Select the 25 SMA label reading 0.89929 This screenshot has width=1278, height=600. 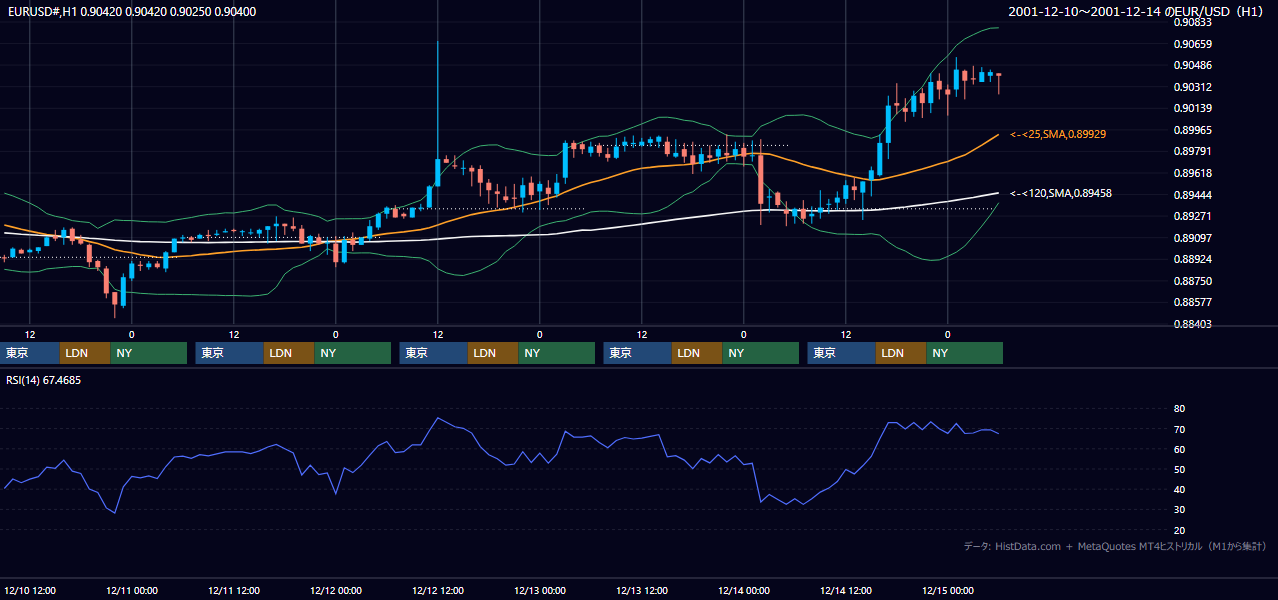point(1058,133)
